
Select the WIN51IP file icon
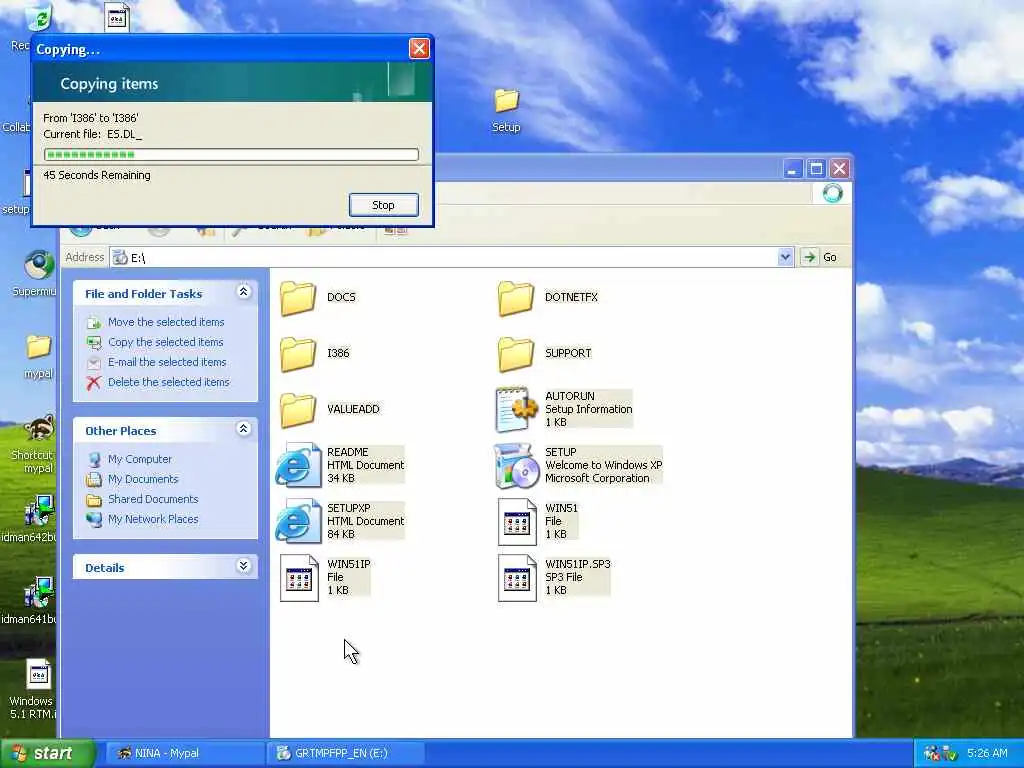pyautogui.click(x=299, y=578)
